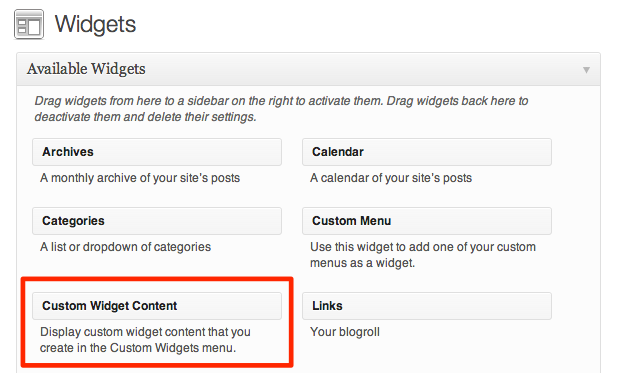Select the Custom Widget Content widget box
Screen dimensions: 617x373
157,306
